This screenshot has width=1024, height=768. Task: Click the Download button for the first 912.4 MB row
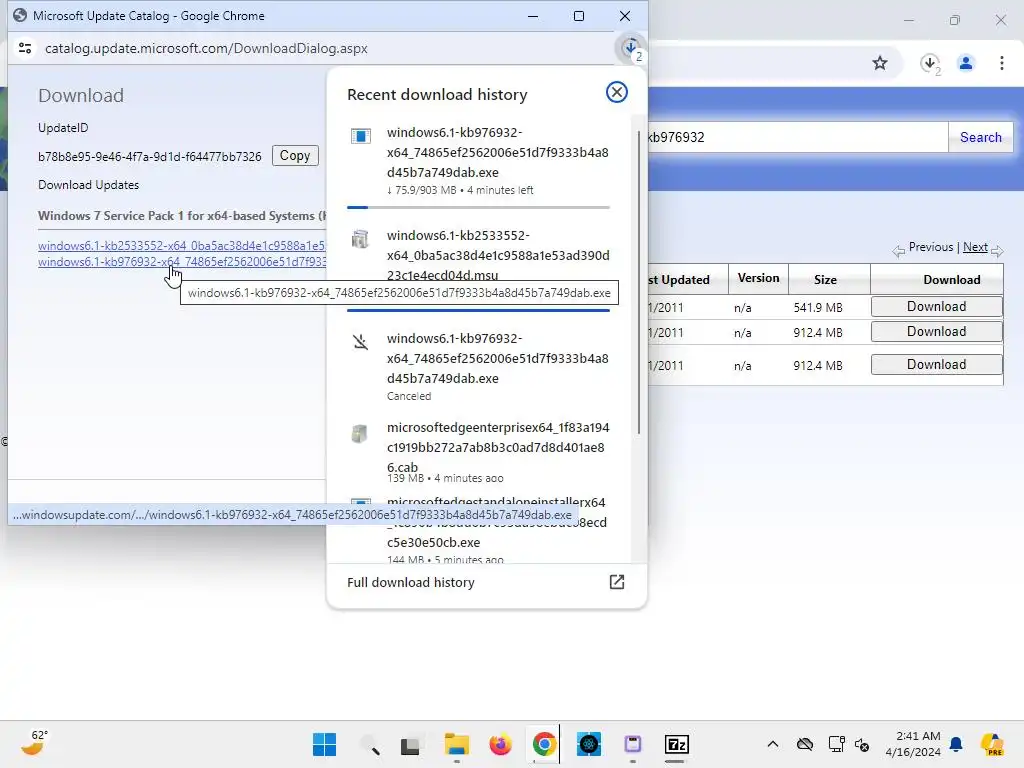pos(936,332)
